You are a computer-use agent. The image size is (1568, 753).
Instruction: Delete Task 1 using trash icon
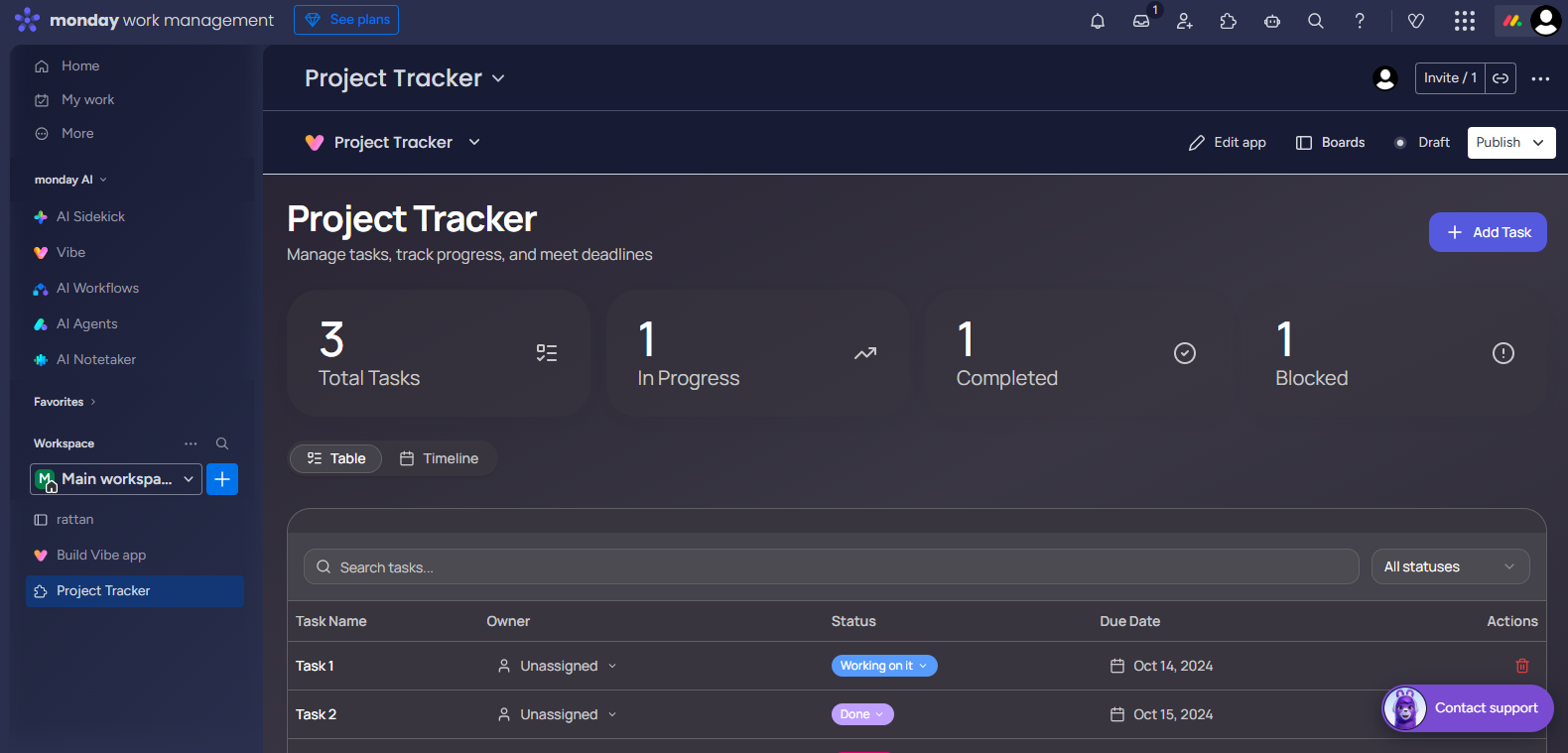tap(1522, 666)
